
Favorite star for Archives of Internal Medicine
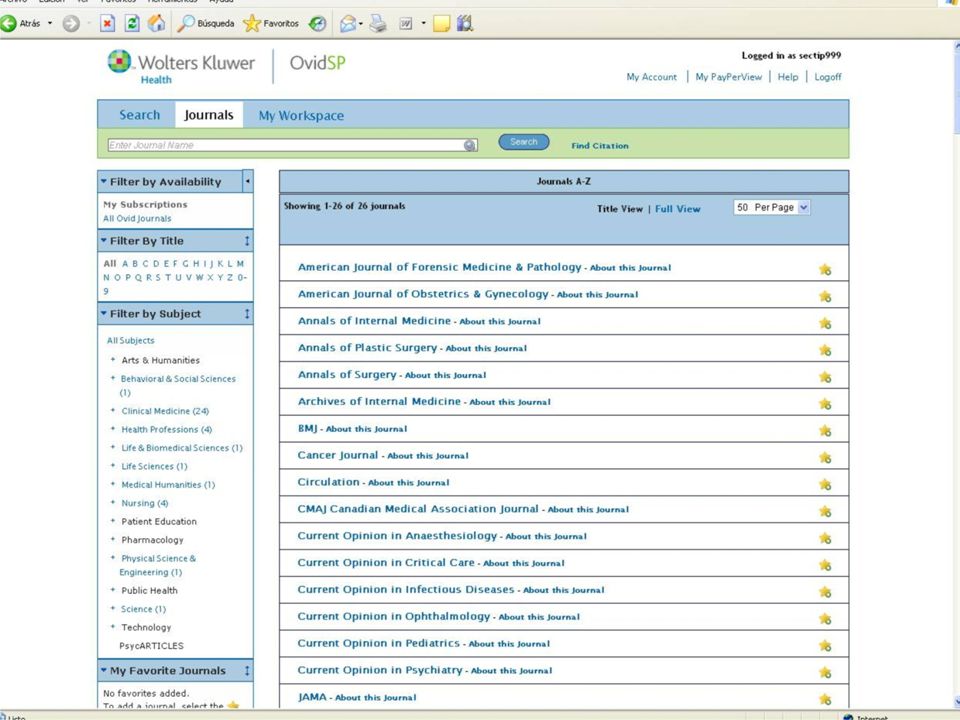(x=825, y=404)
